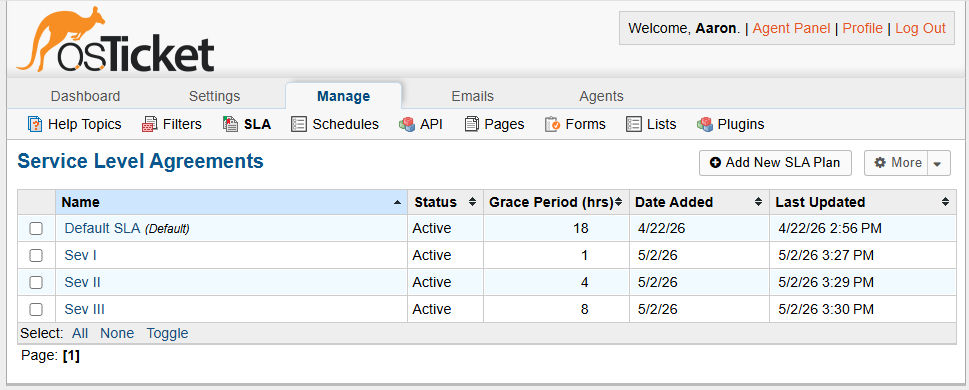Tick the Sev I checkbox
The height and width of the screenshot is (390, 969).
(x=36, y=255)
